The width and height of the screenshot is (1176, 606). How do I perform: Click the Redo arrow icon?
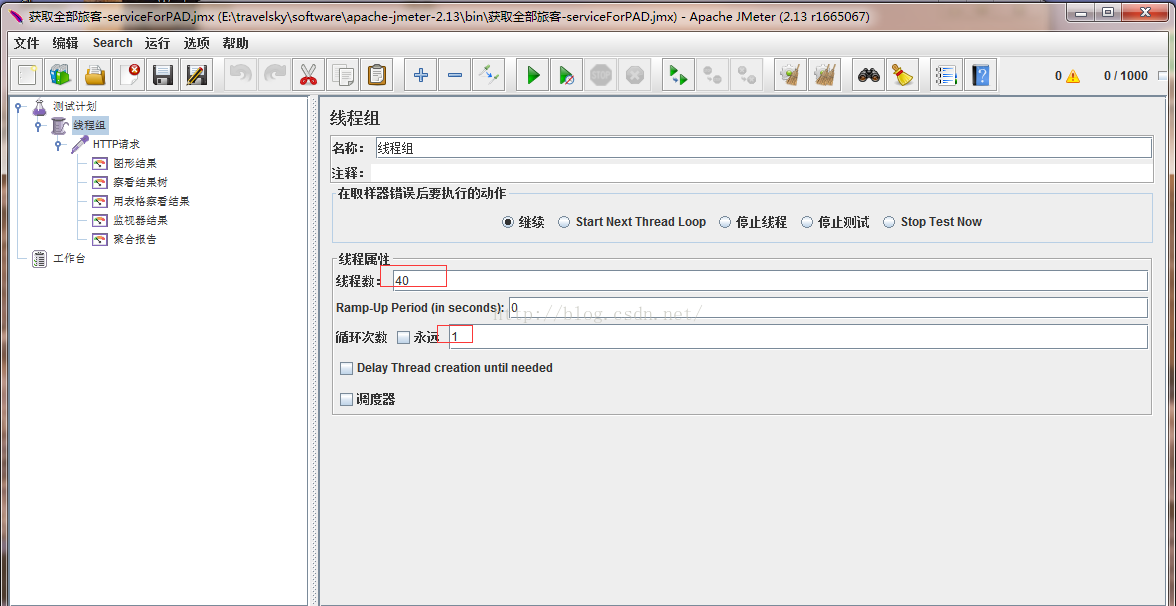[274, 75]
